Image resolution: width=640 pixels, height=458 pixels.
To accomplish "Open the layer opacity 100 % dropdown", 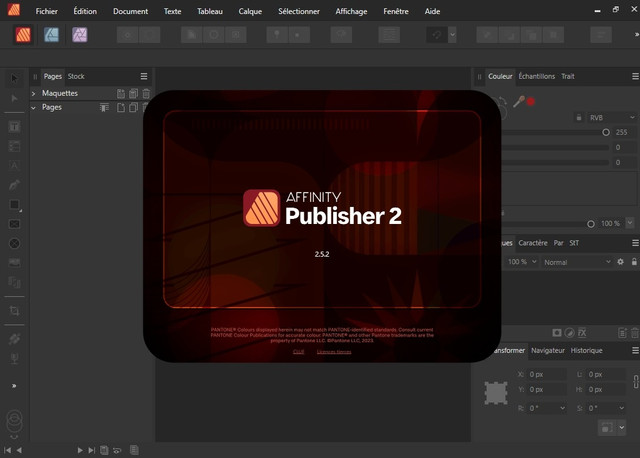I will (x=534, y=262).
